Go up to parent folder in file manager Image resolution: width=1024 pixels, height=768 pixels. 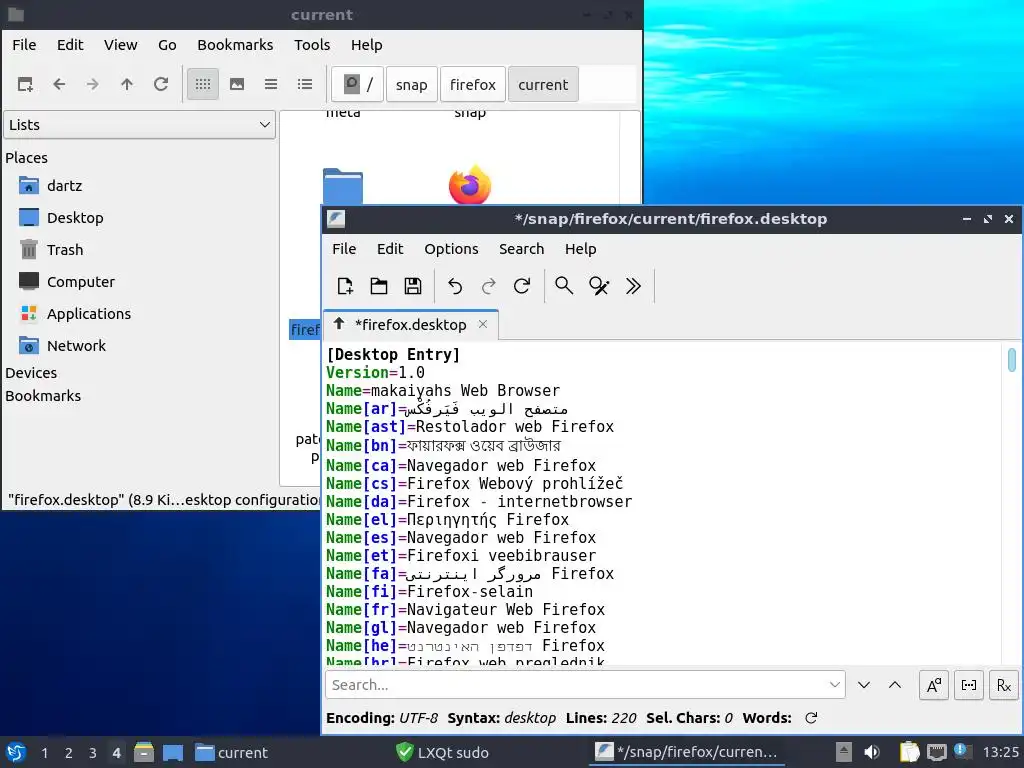(127, 84)
